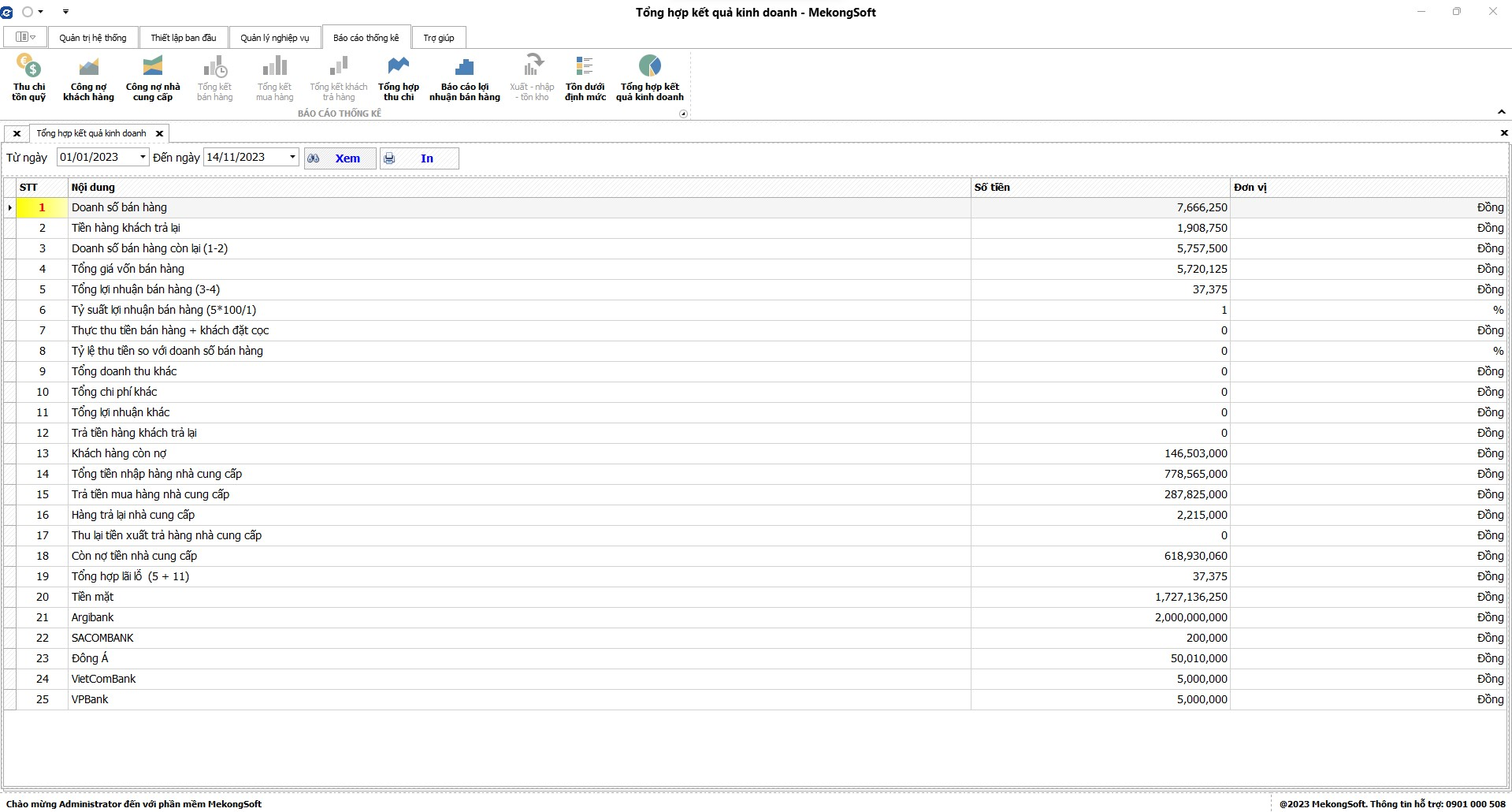Open the quick access toolbar customize arrow

(65, 12)
